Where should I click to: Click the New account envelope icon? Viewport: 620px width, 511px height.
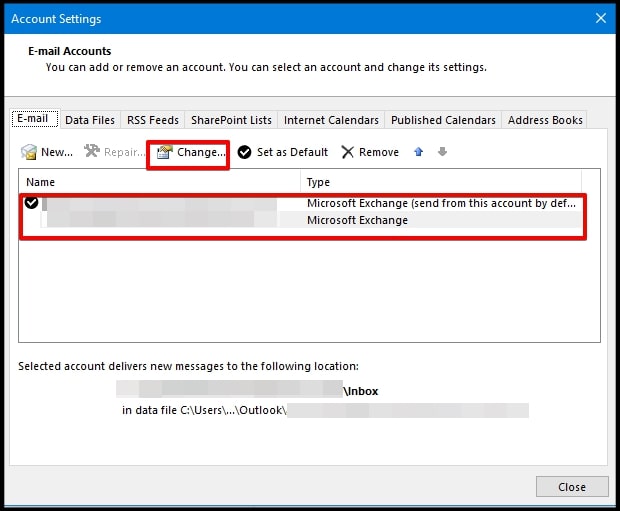click(x=29, y=152)
